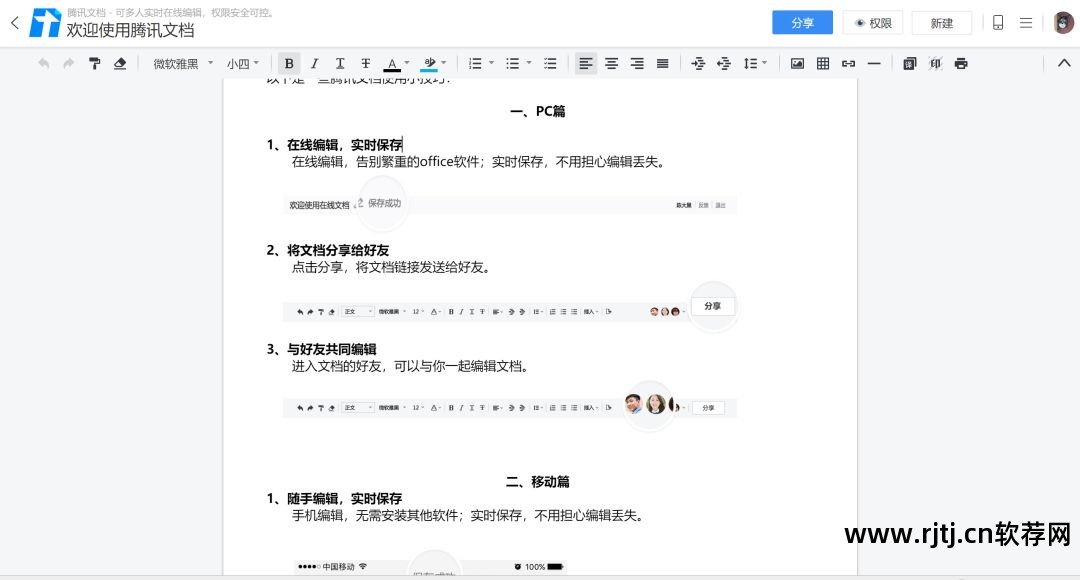Open the print dialog
Viewport: 1080px width, 580px height.
pos(960,63)
